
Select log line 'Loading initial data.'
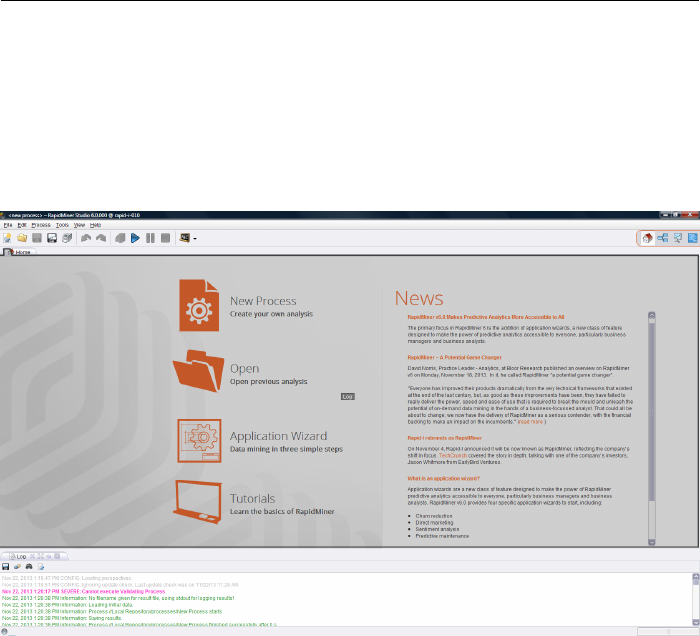tap(67, 605)
